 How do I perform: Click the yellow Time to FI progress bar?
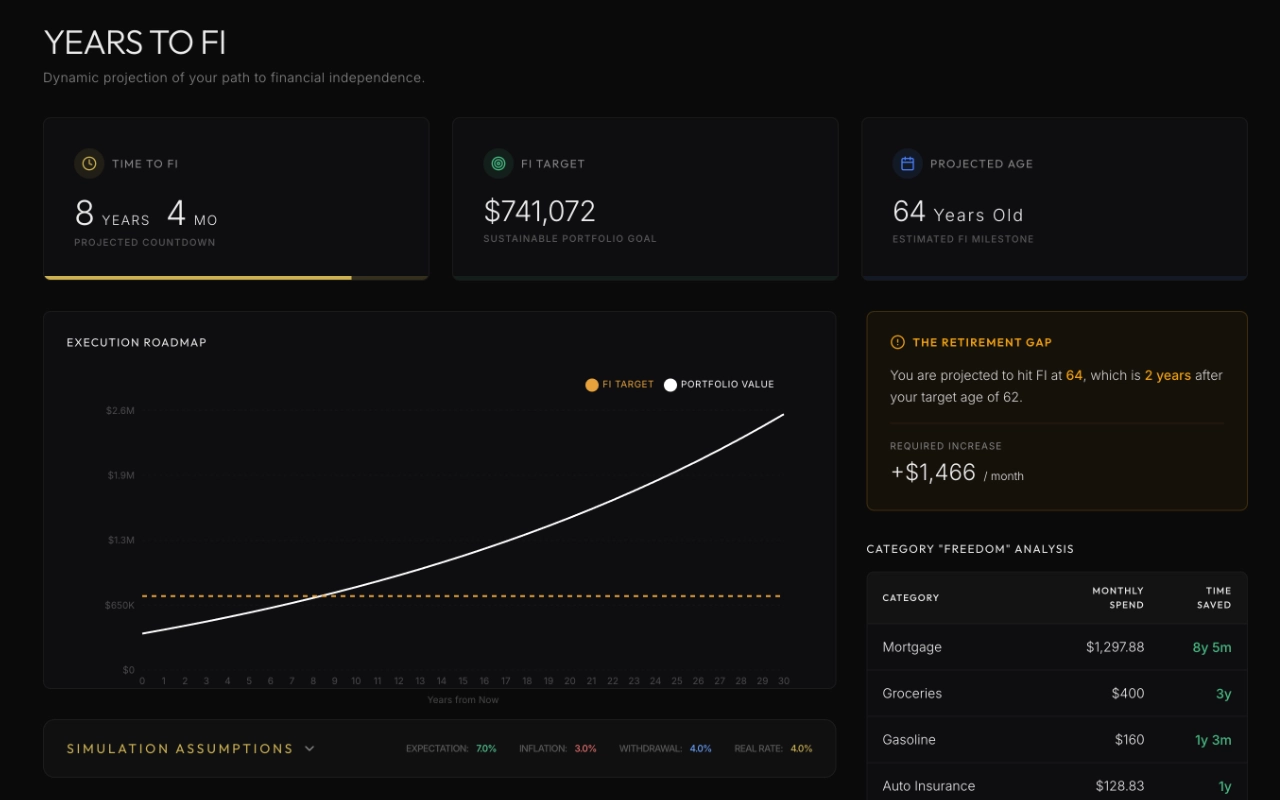(x=198, y=277)
